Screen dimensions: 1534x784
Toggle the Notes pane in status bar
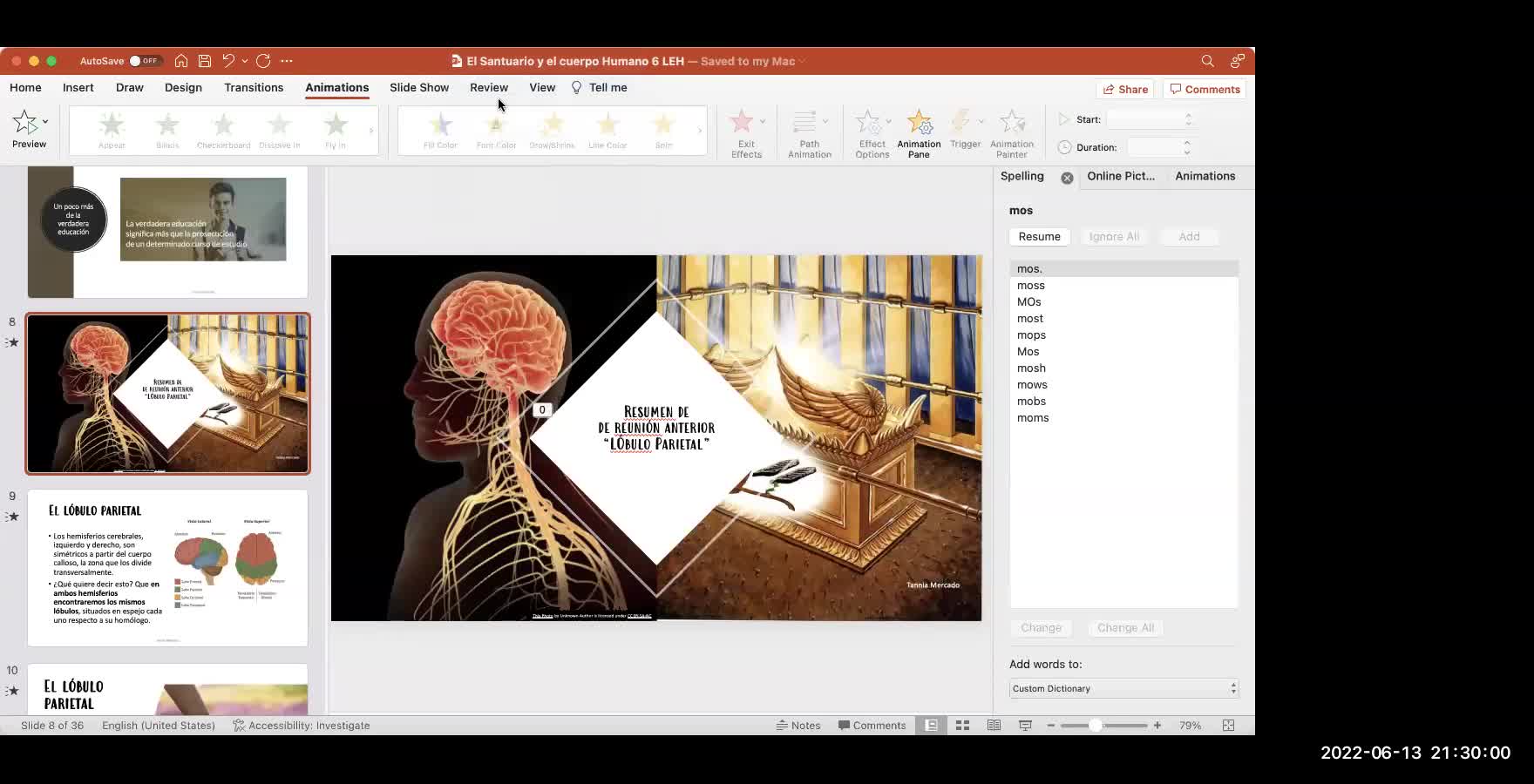coord(798,725)
